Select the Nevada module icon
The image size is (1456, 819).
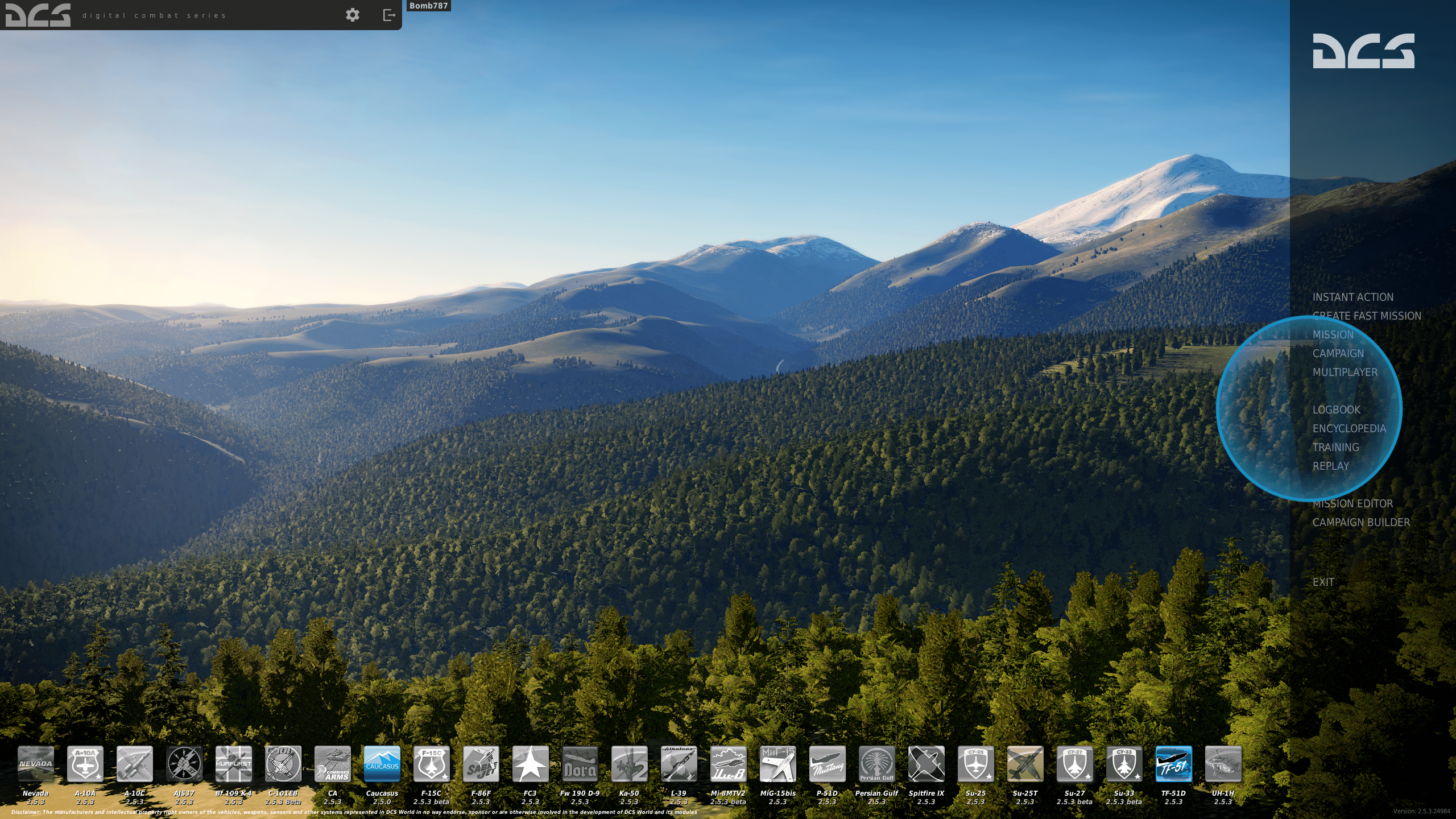click(x=36, y=764)
